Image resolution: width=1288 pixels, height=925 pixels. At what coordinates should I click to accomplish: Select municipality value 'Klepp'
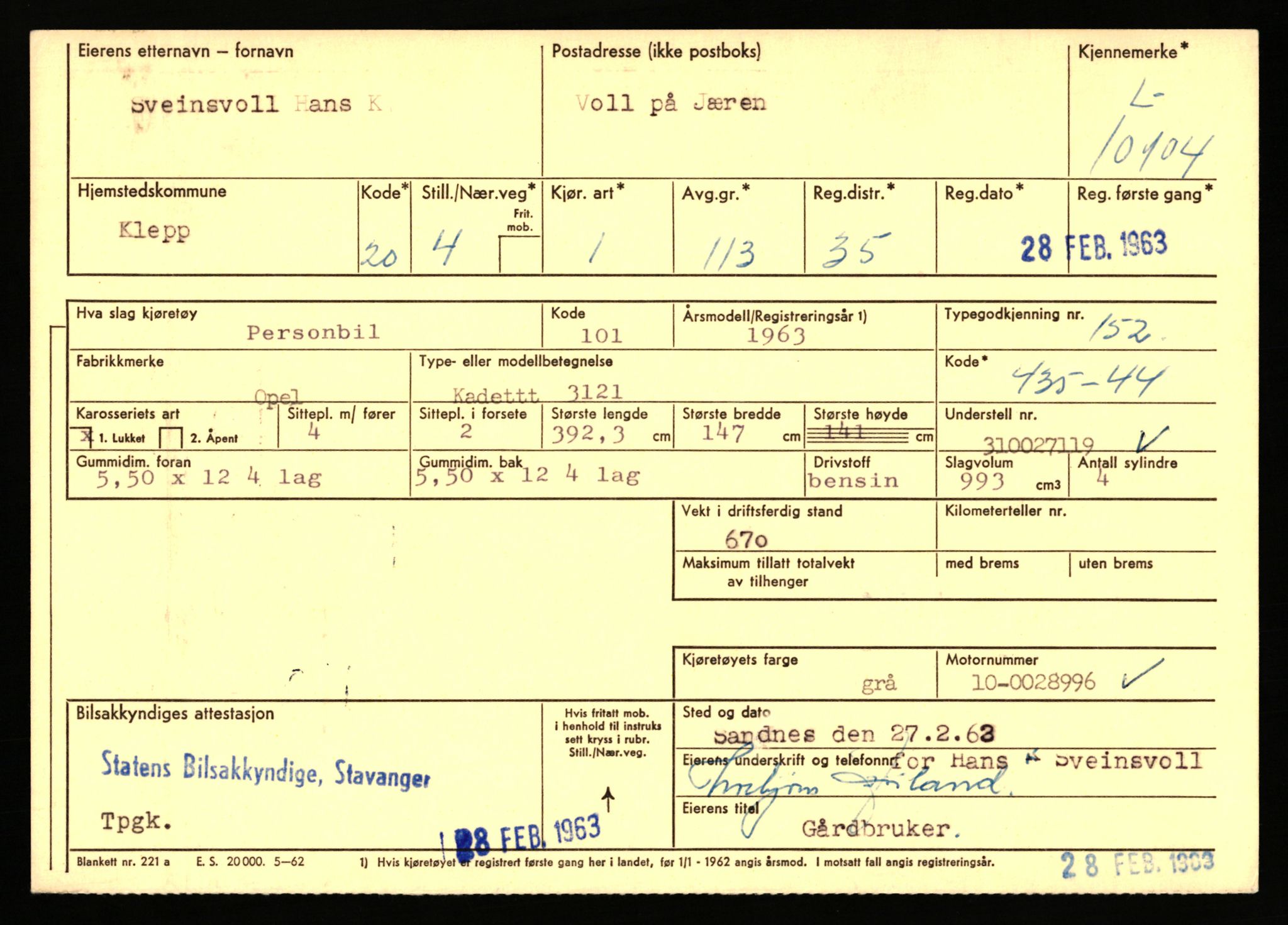coord(154,231)
